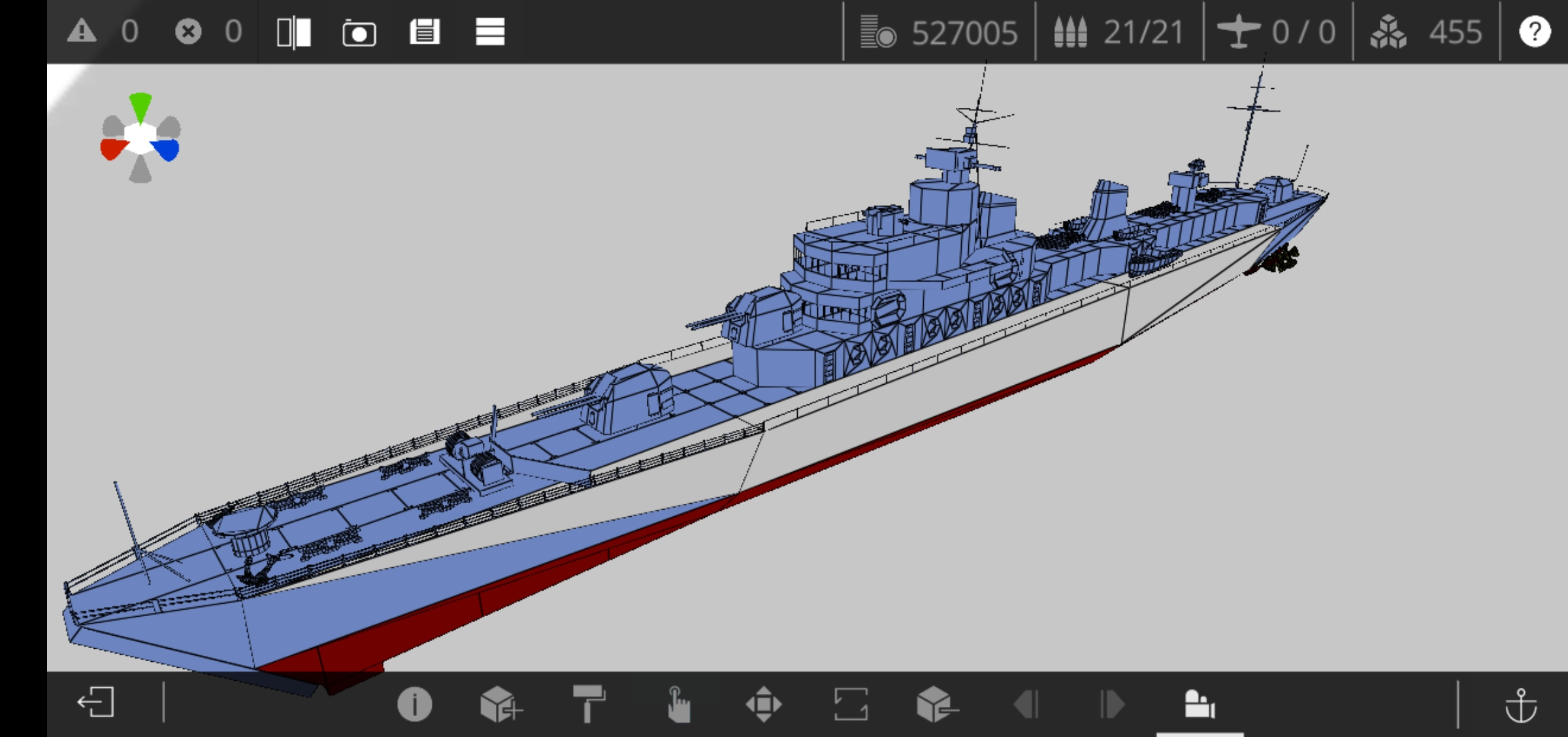Save the ship with the floppy disk icon

(x=425, y=31)
